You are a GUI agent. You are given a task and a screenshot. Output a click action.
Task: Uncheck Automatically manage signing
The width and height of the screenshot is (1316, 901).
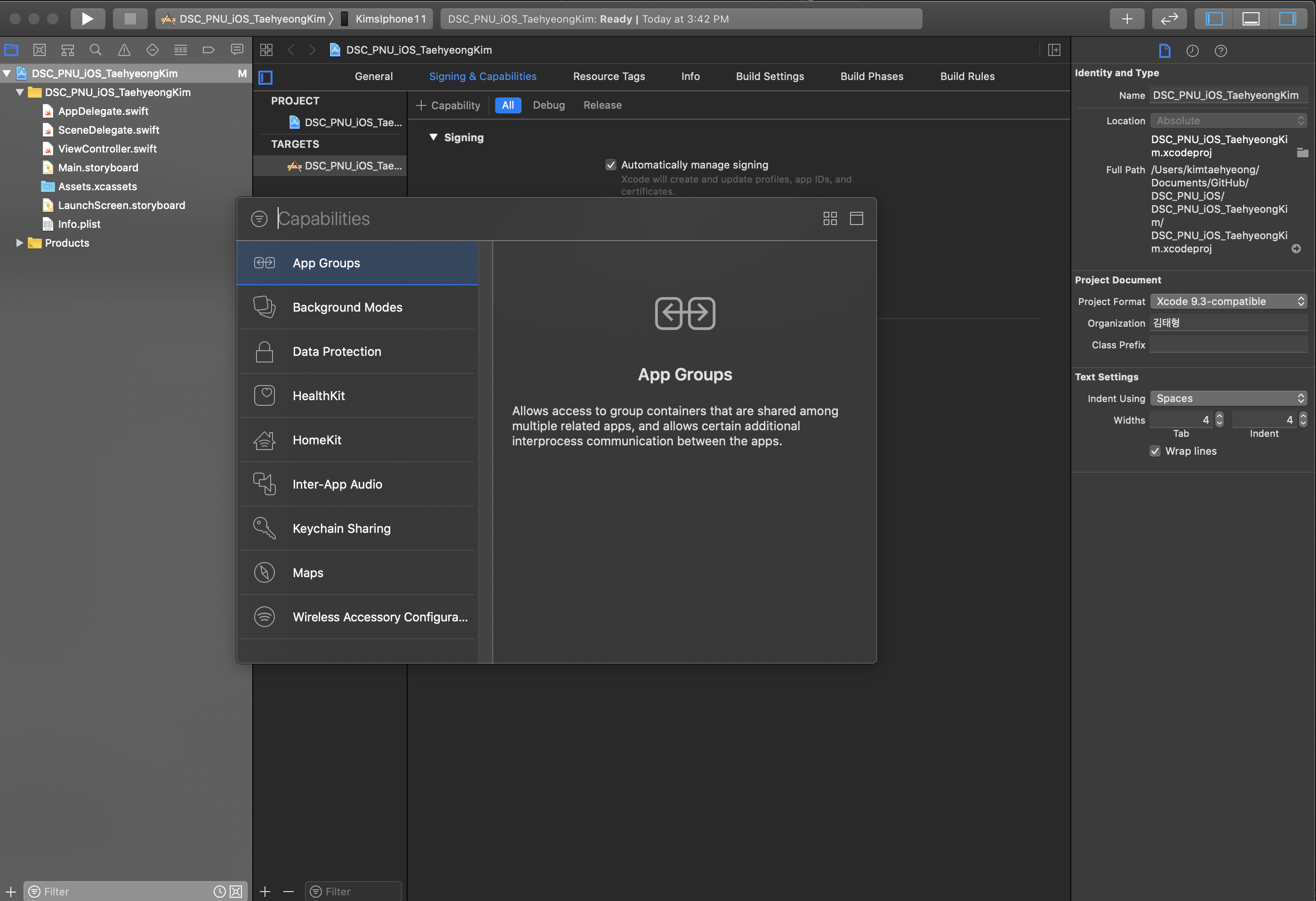pos(610,165)
